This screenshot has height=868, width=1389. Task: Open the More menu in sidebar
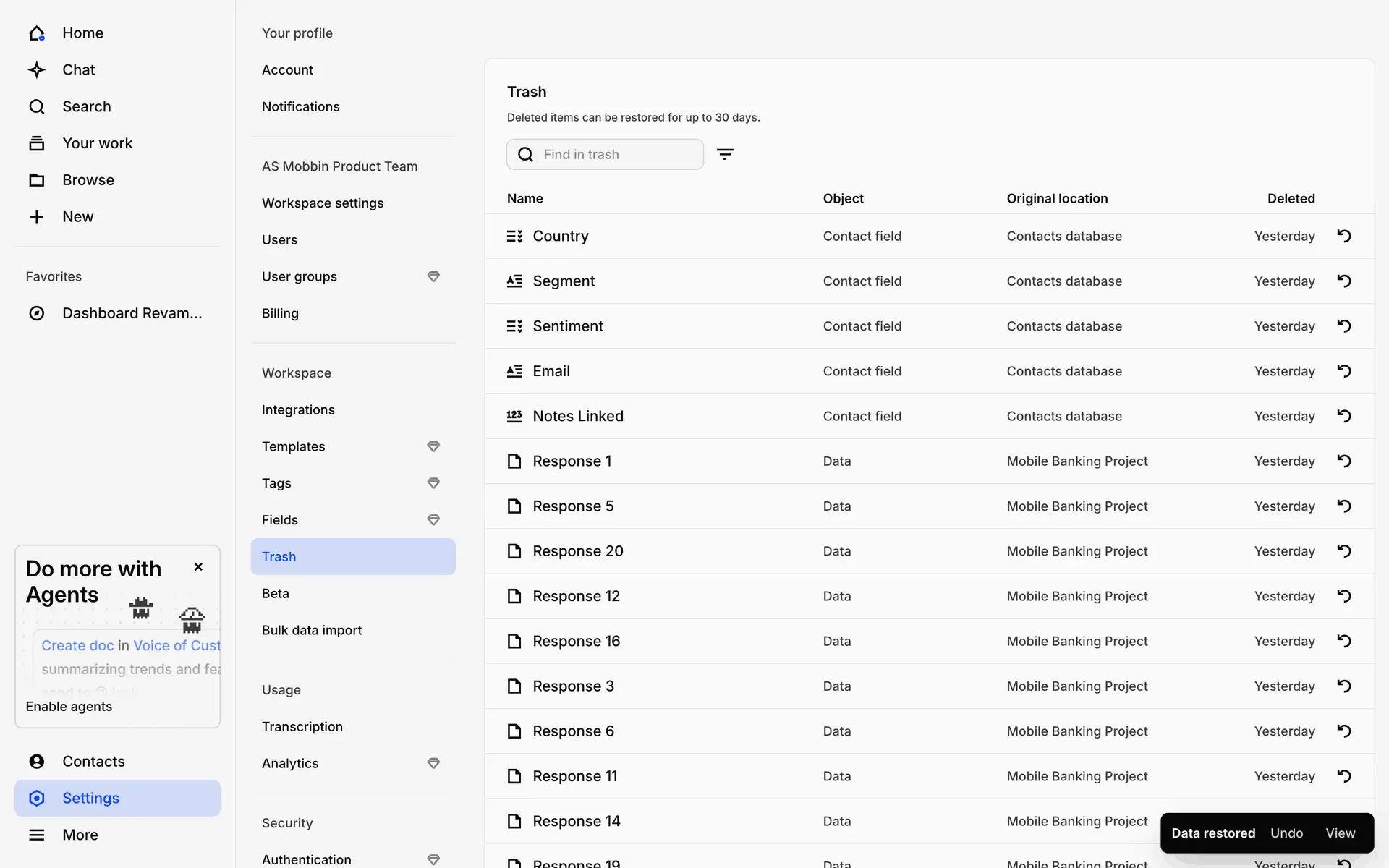pyautogui.click(x=80, y=835)
